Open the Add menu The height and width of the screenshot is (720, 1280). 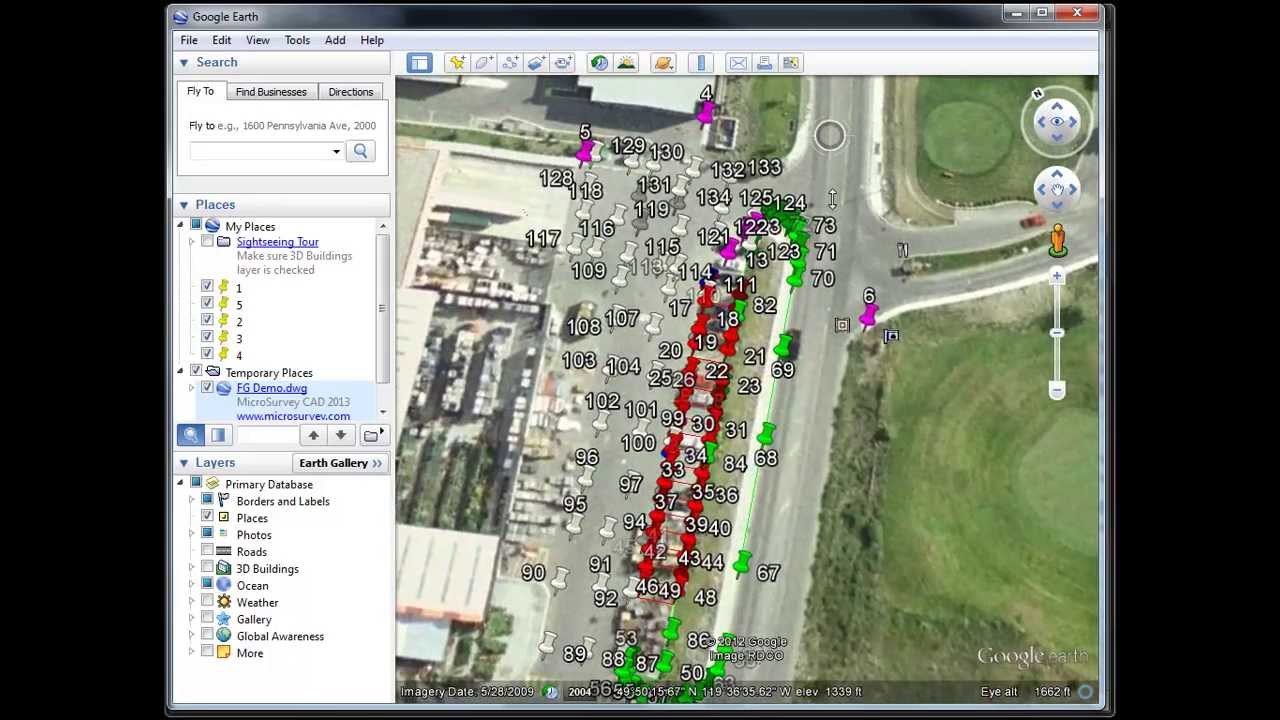[x=335, y=40]
